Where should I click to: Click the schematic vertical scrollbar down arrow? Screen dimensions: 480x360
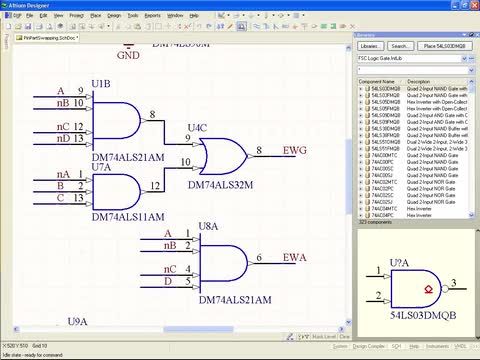point(348,322)
